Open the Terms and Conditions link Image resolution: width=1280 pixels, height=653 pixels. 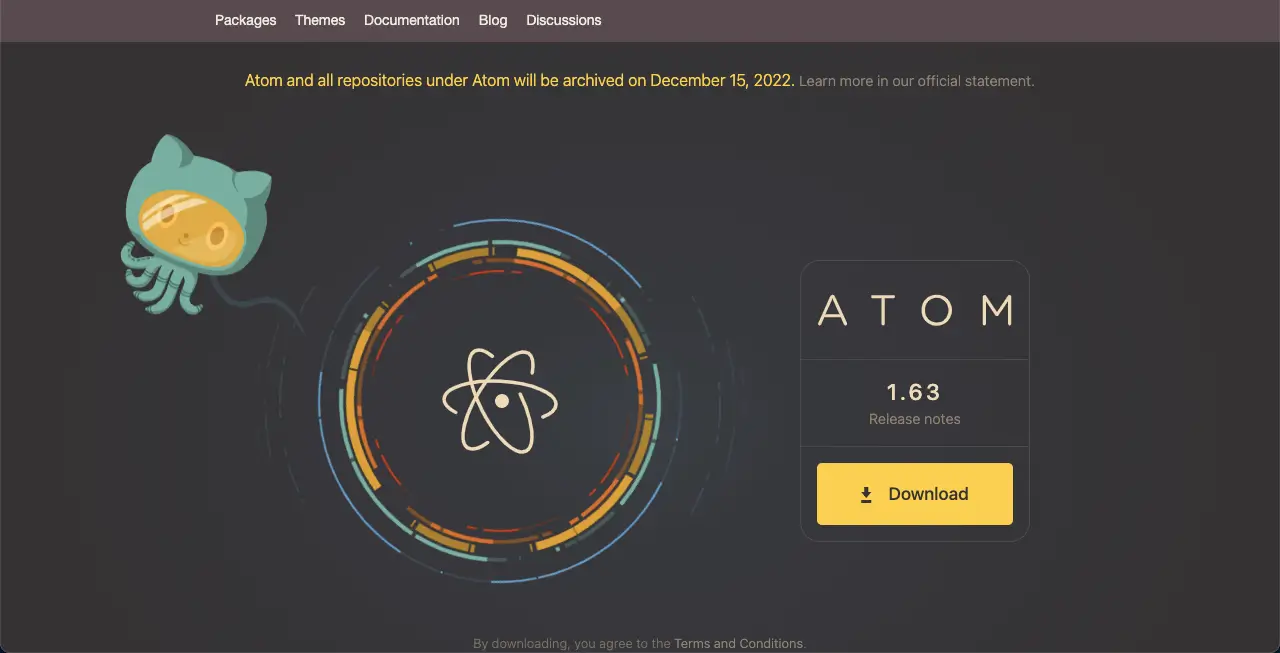point(738,644)
